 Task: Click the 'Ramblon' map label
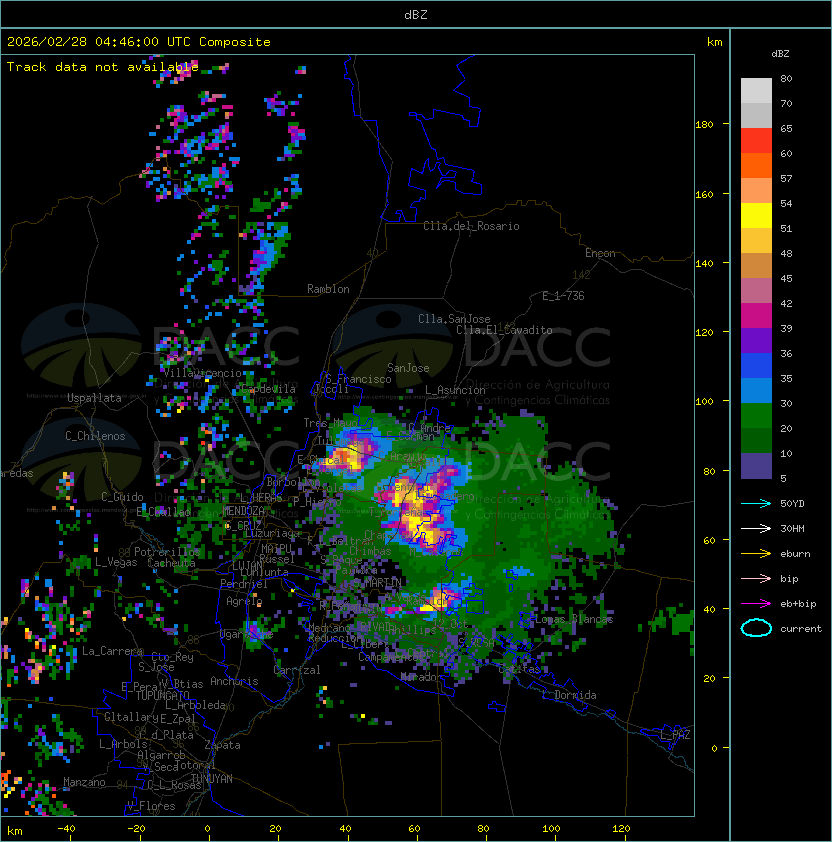tap(328, 289)
